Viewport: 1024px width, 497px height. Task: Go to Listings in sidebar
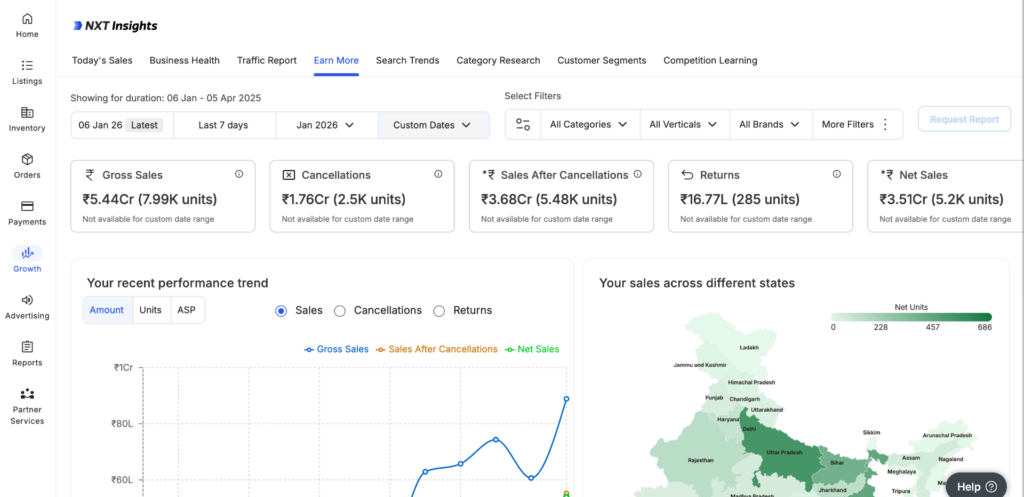(x=27, y=65)
